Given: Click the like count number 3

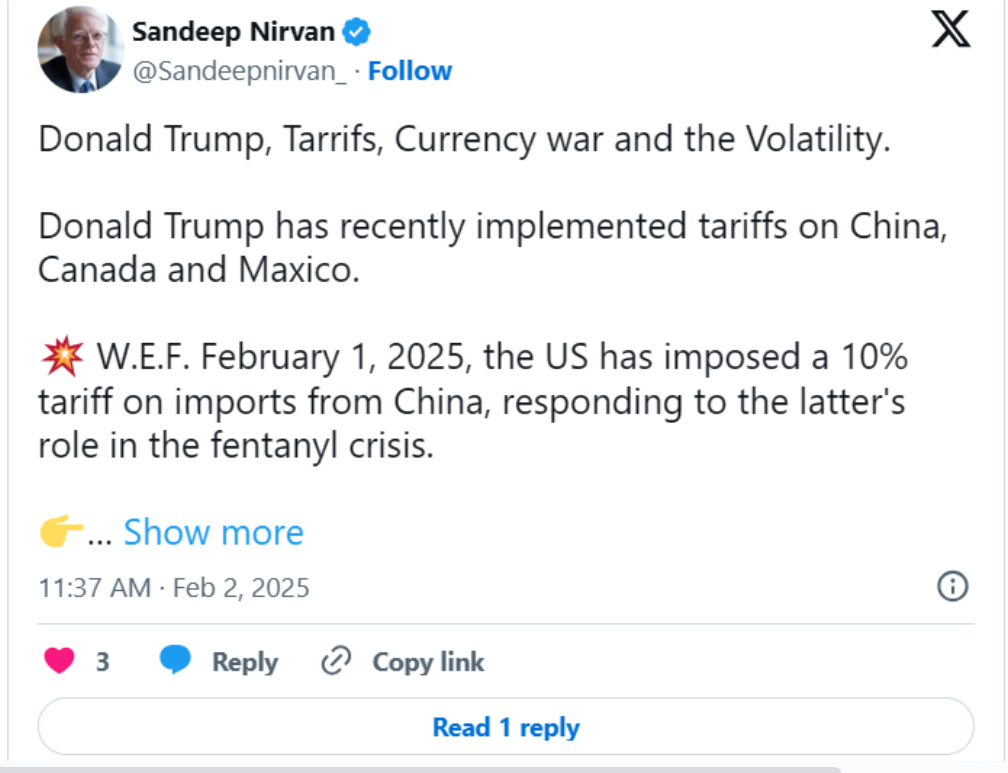Looking at the screenshot, I should point(103,662).
